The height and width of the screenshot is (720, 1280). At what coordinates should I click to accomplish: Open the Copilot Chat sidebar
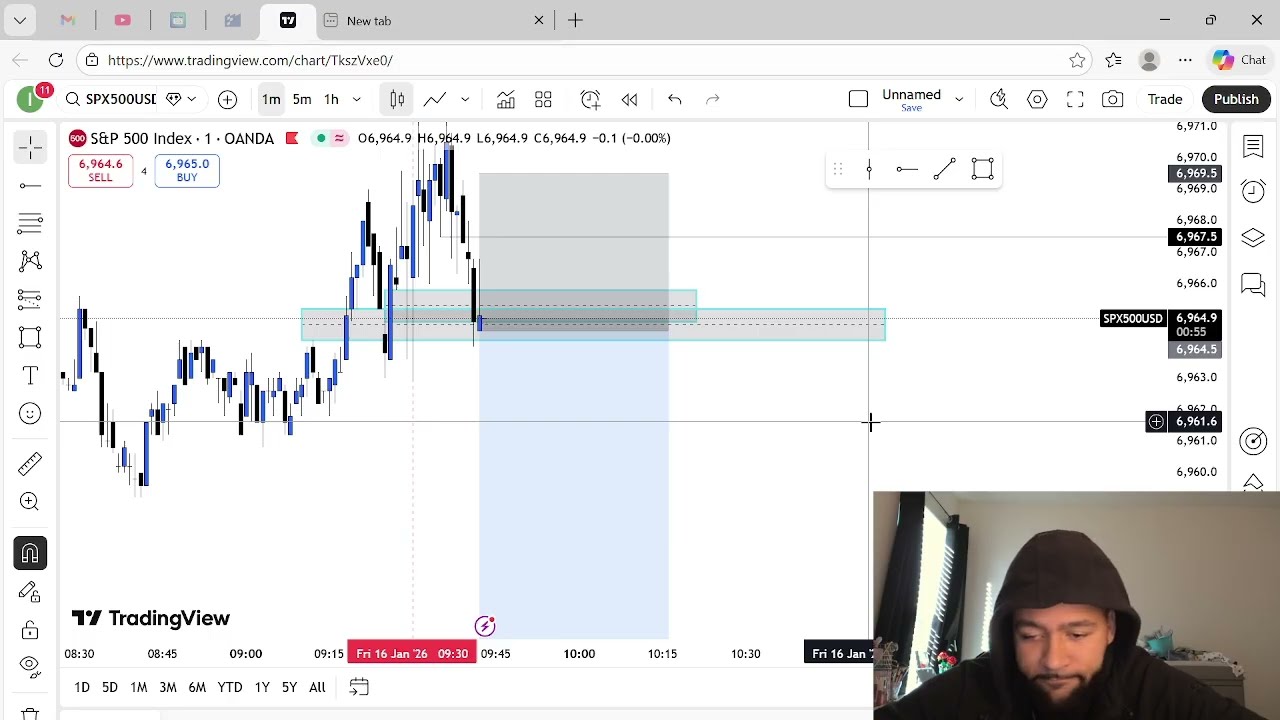(1240, 60)
